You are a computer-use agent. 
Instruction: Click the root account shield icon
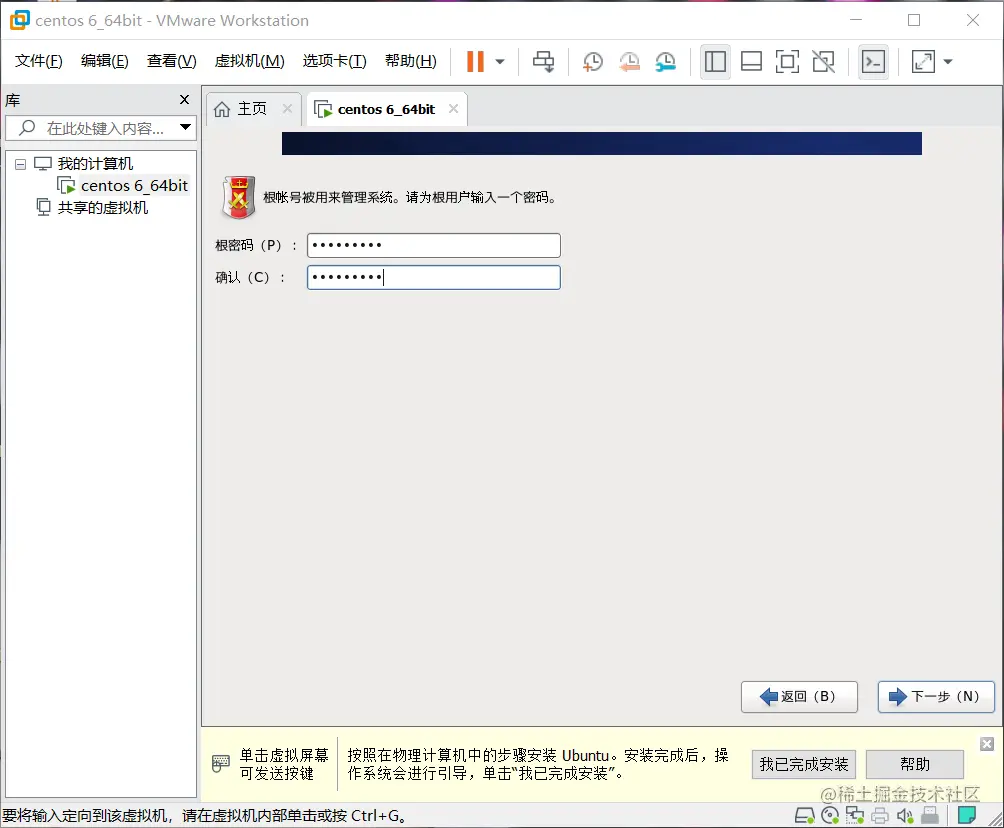point(239,197)
